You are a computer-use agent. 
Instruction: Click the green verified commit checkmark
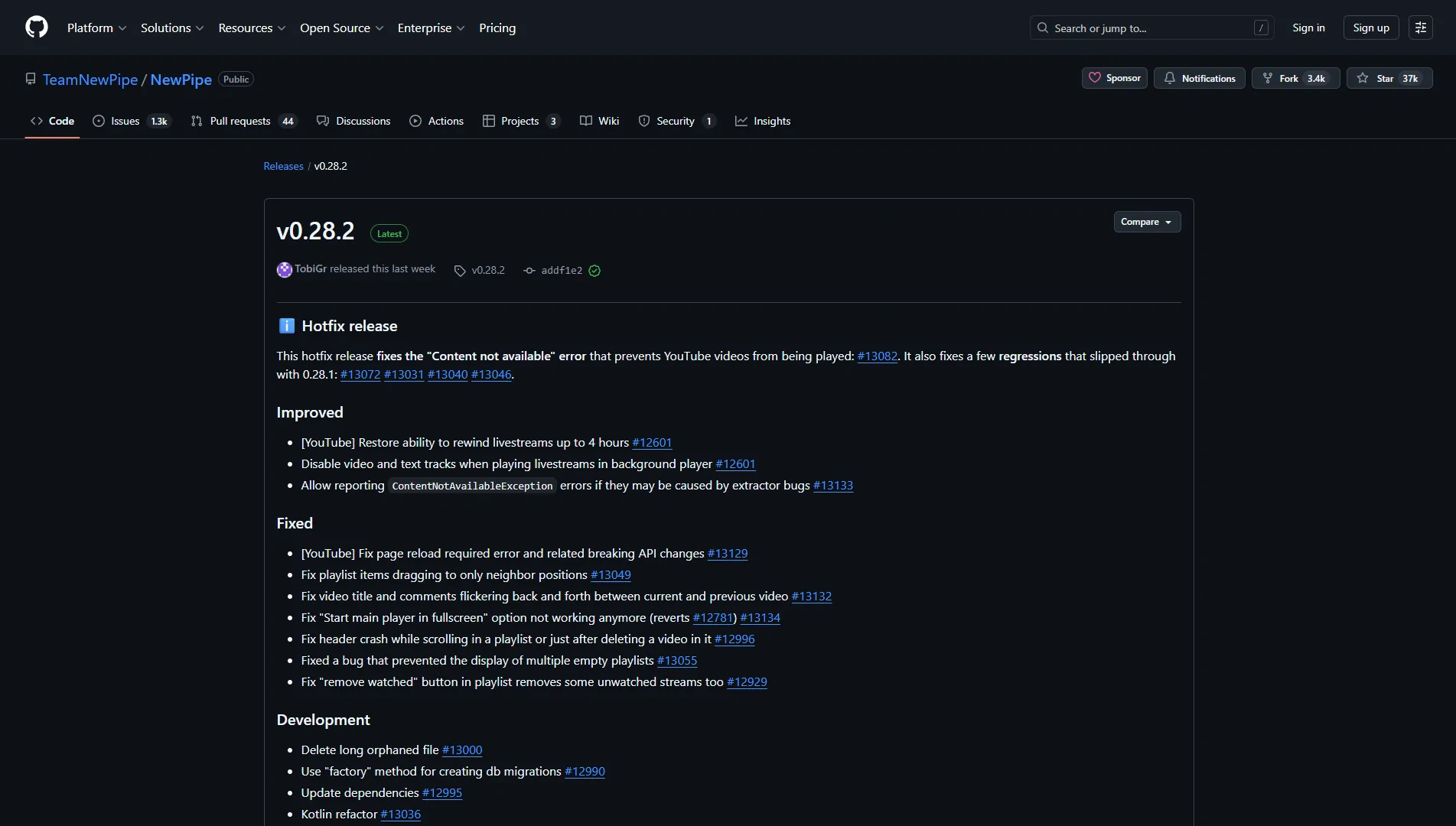pos(594,271)
